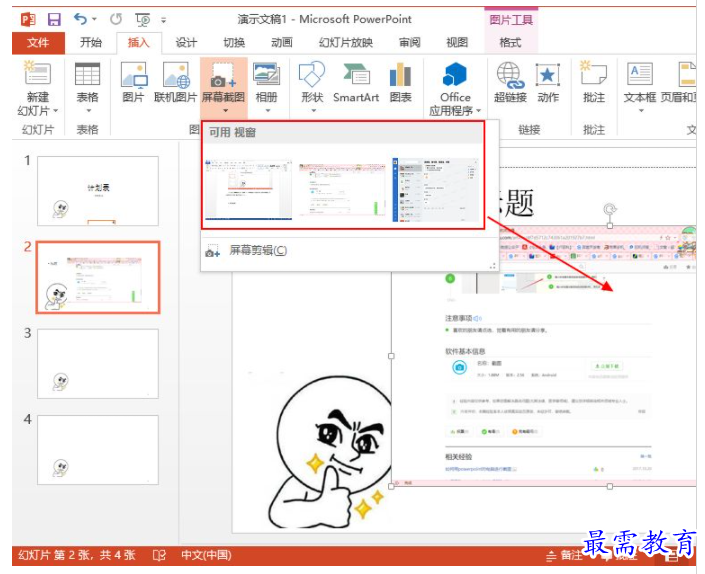Click the 表格 icon
This screenshot has width=705, height=574.
point(87,74)
